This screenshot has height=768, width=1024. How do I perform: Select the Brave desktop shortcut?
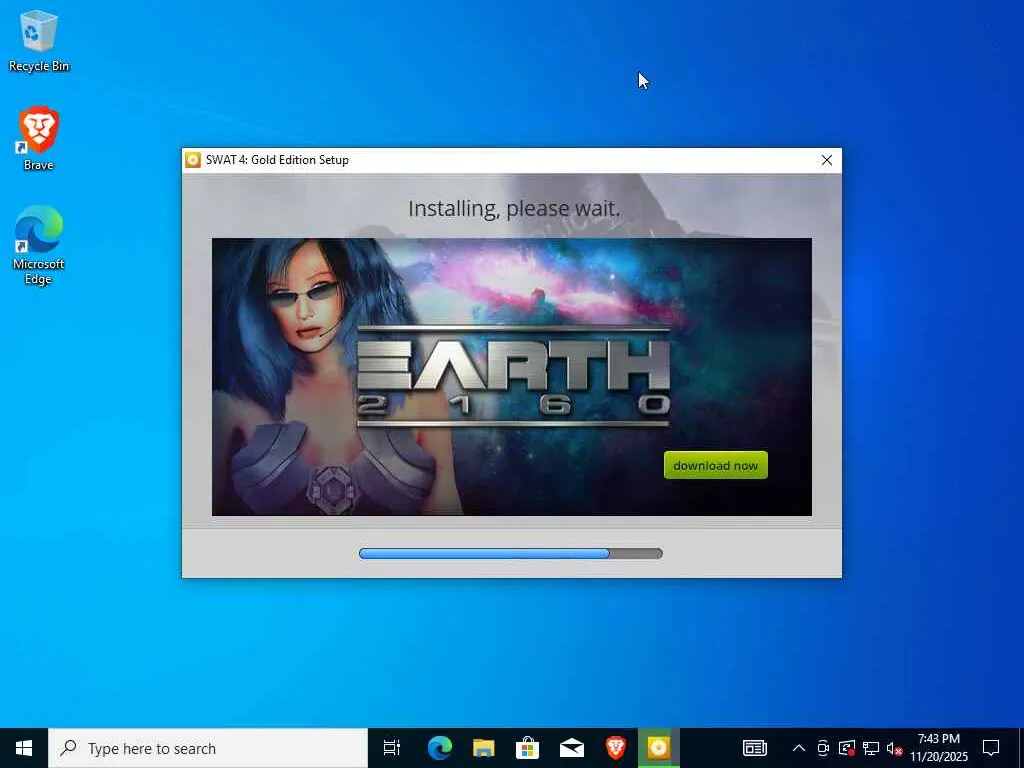click(x=39, y=139)
